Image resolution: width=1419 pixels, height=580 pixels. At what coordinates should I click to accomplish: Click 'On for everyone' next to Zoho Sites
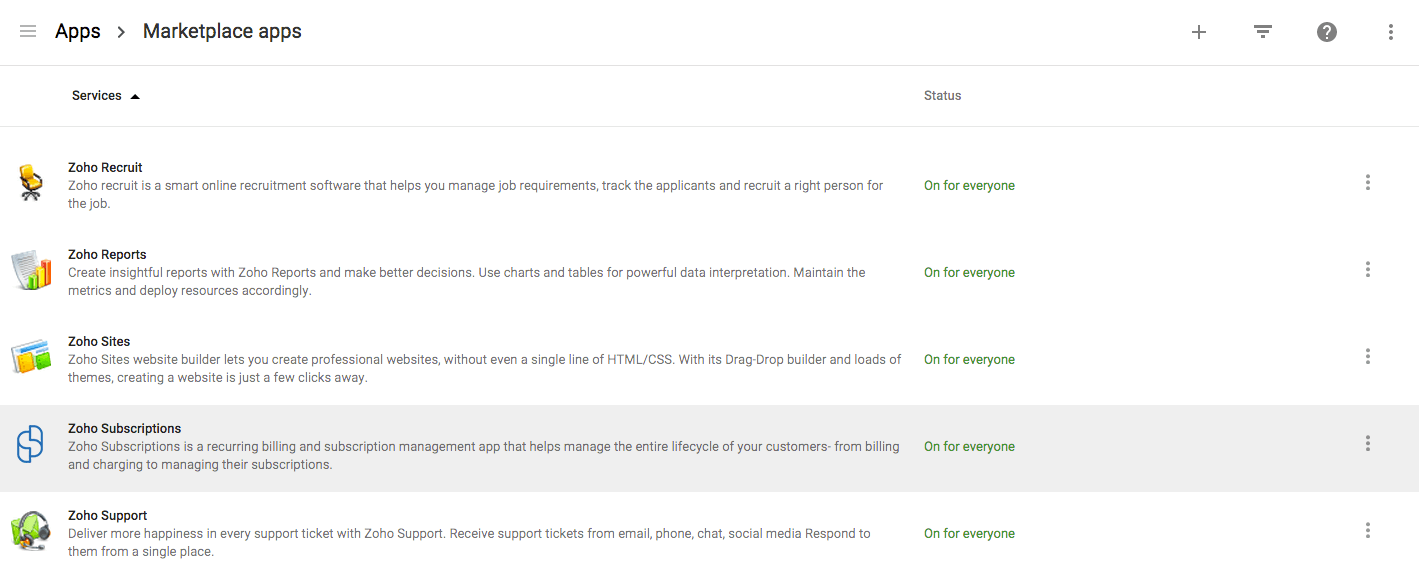pos(968,359)
